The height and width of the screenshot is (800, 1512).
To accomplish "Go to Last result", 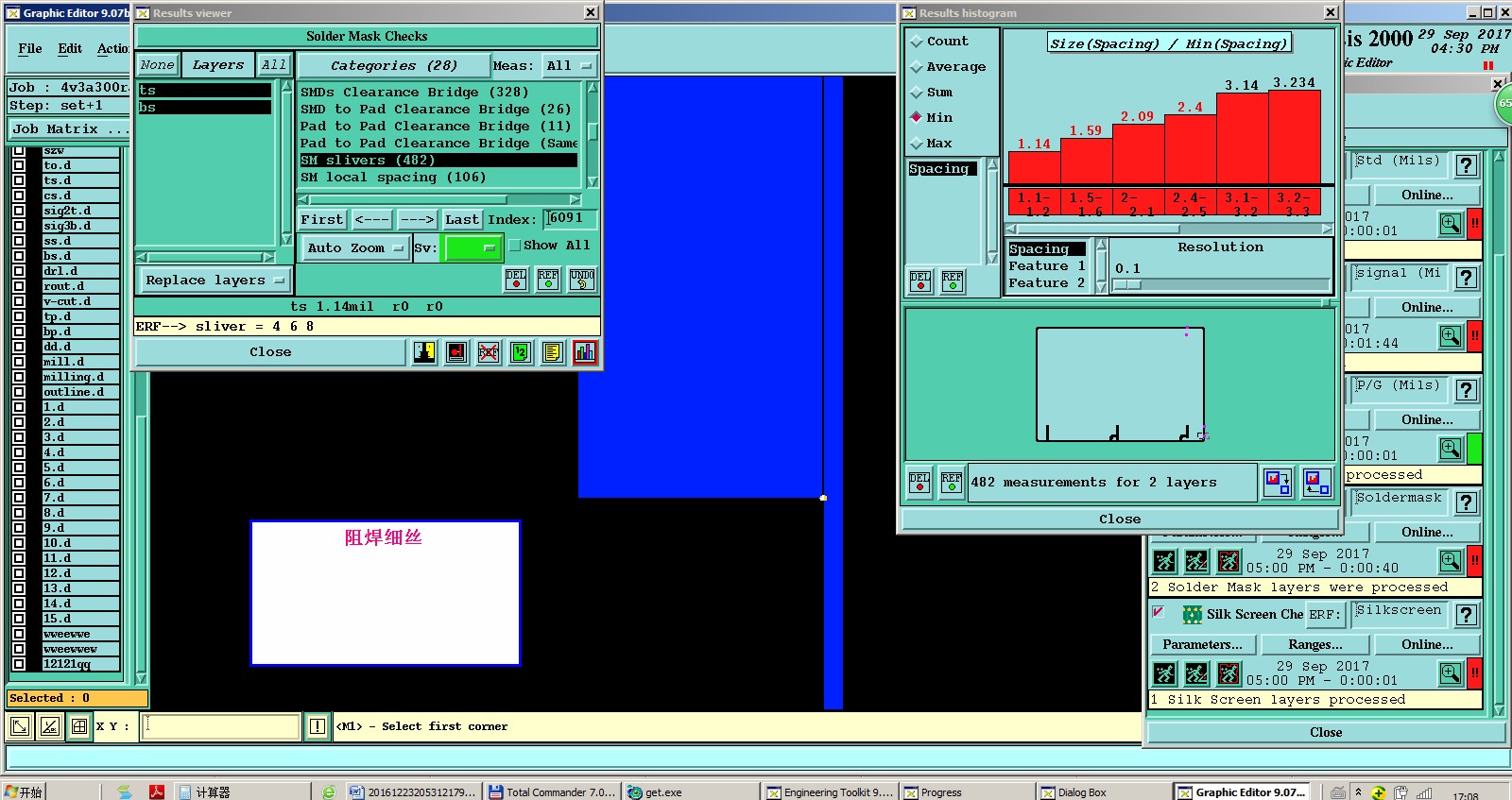I will click(x=462, y=219).
